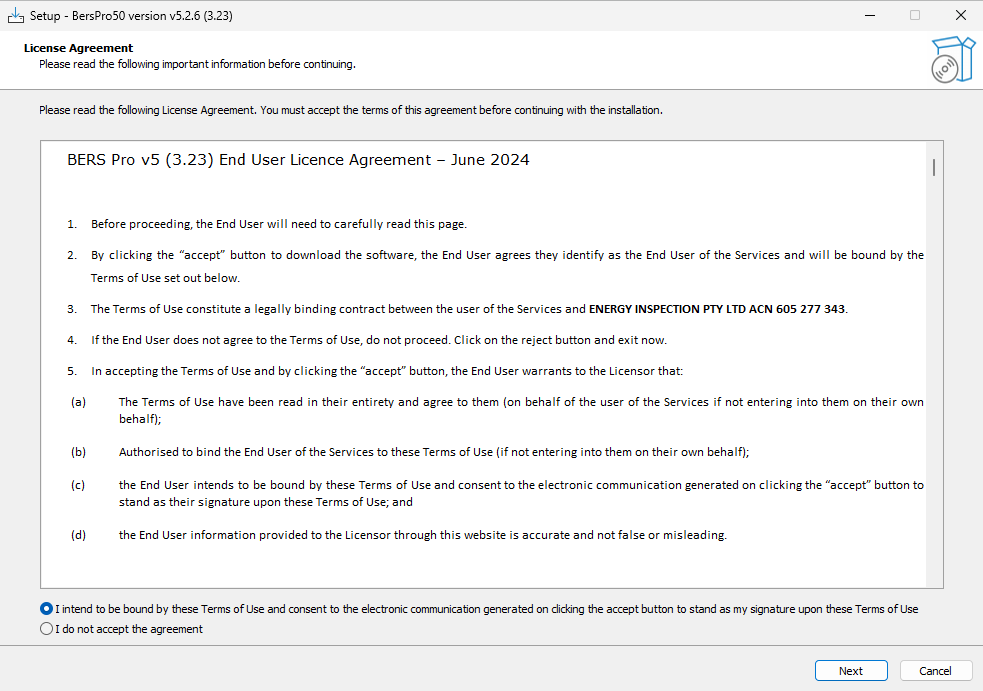Image resolution: width=983 pixels, height=691 pixels.
Task: Click 'Please read the following important information' subtitle
Action: pyautogui.click(x=197, y=64)
